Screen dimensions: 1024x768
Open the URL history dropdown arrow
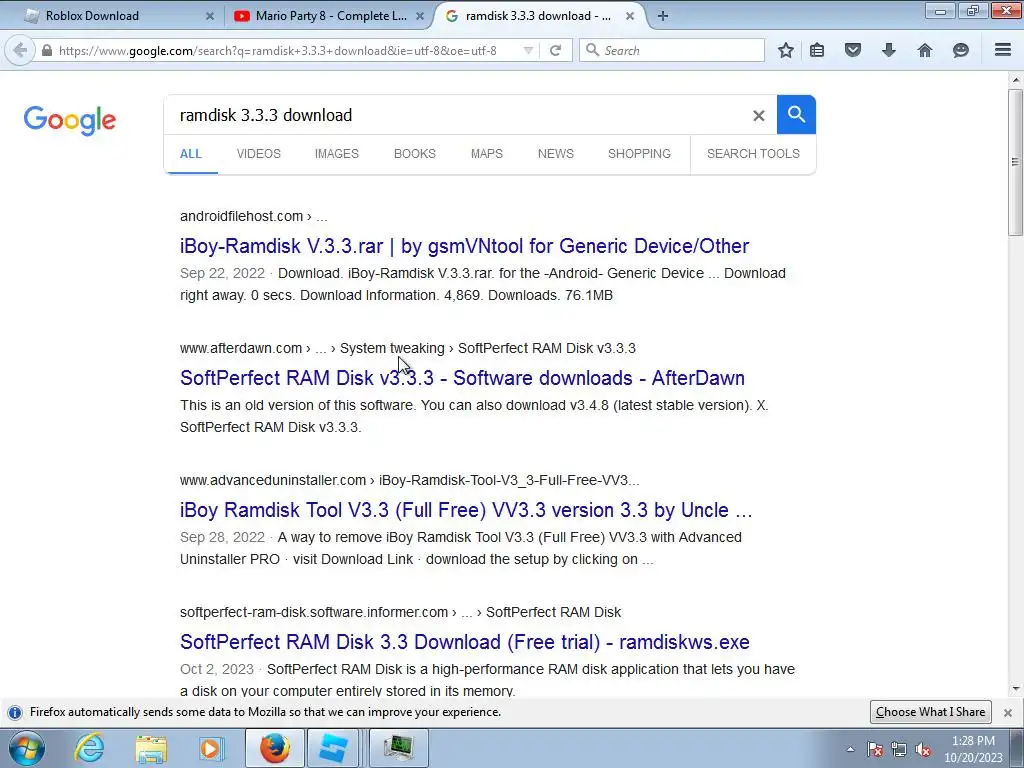coord(528,50)
